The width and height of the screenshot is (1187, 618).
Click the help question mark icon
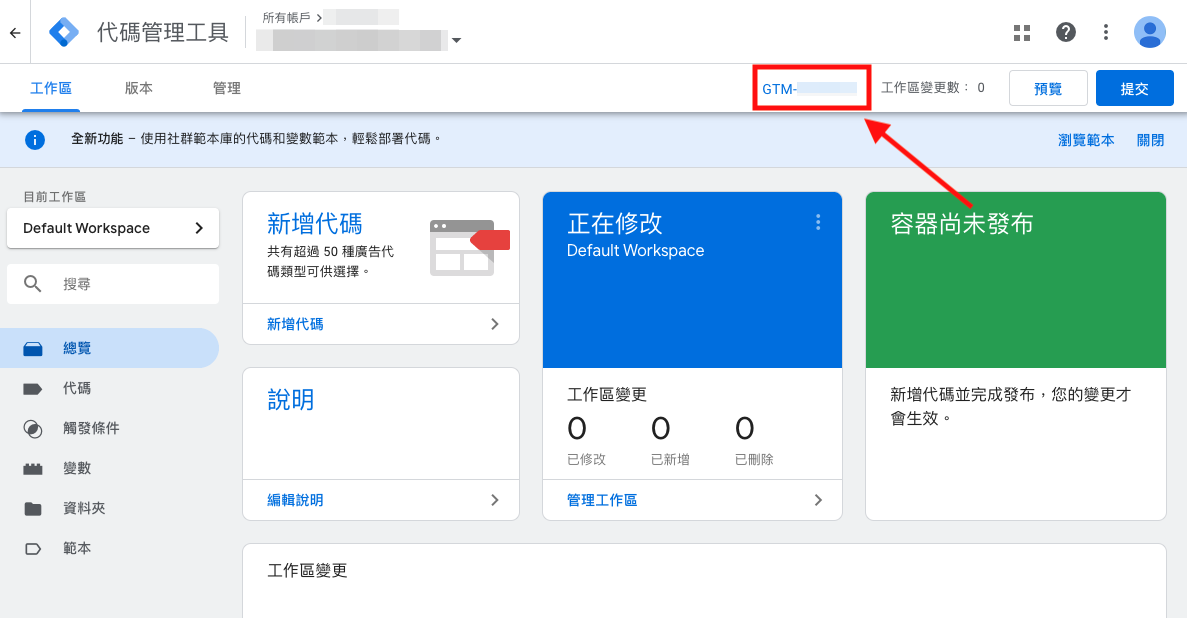1065,32
